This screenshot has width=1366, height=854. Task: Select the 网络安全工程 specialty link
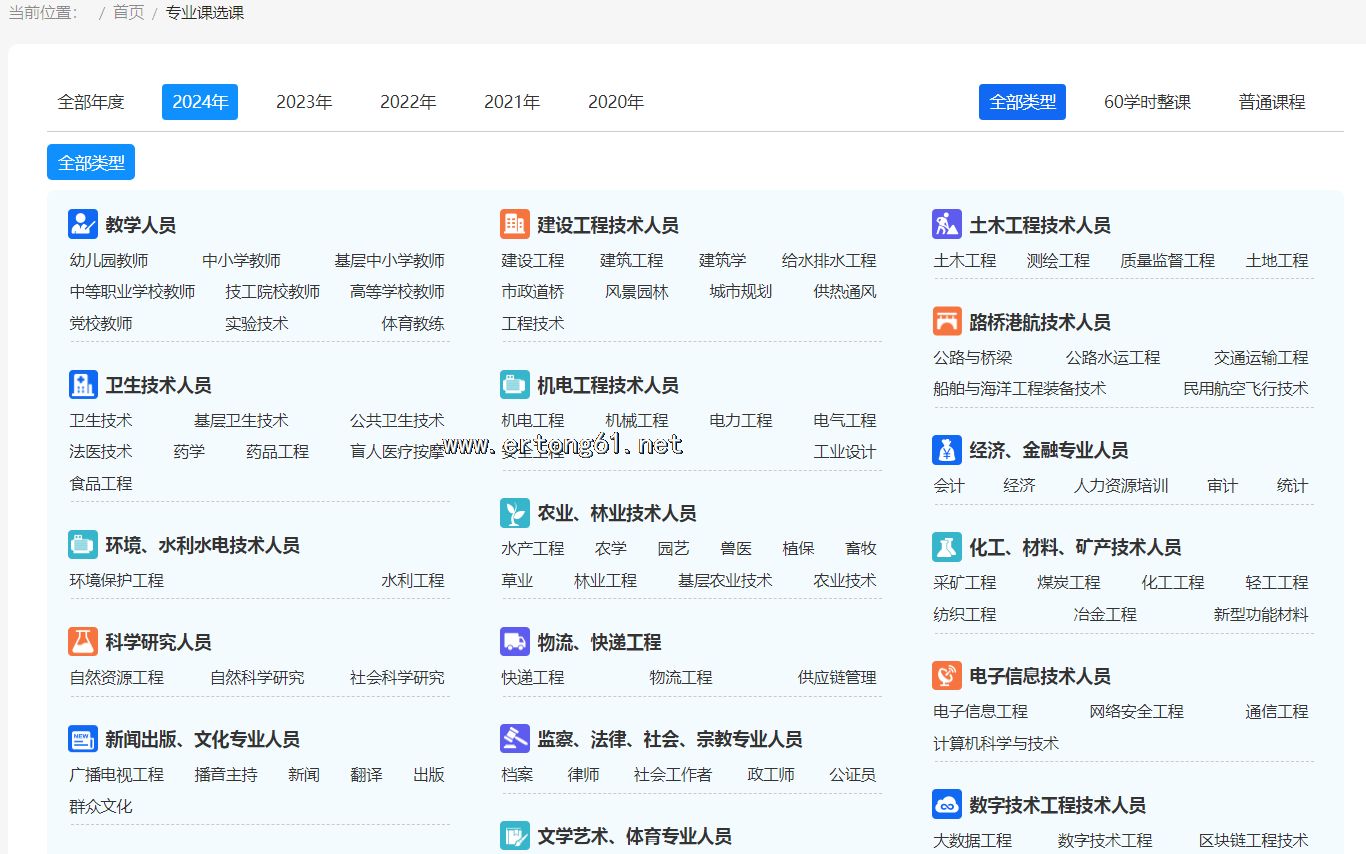(x=1136, y=711)
